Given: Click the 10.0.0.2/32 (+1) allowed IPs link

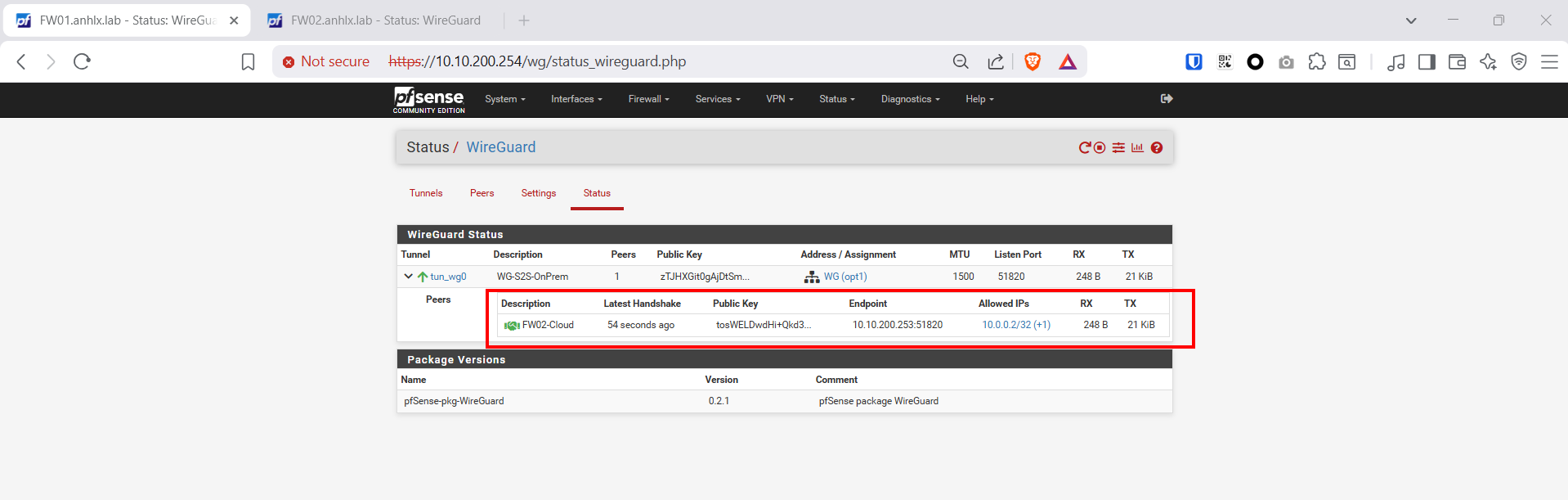Looking at the screenshot, I should pos(1015,325).
